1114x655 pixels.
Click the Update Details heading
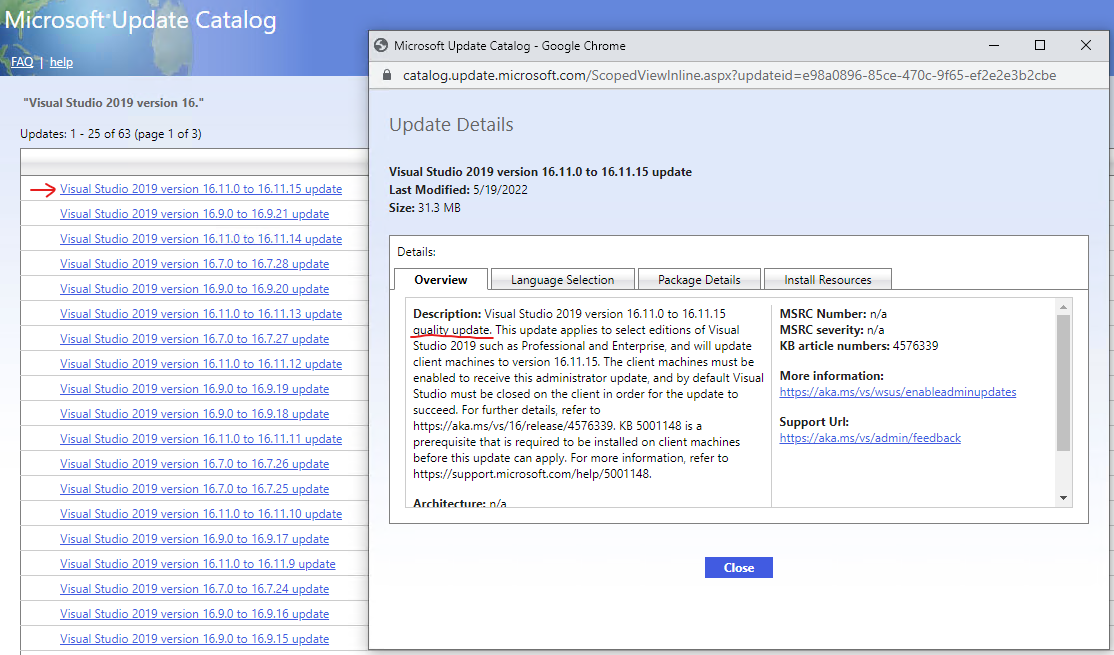[x=451, y=124]
